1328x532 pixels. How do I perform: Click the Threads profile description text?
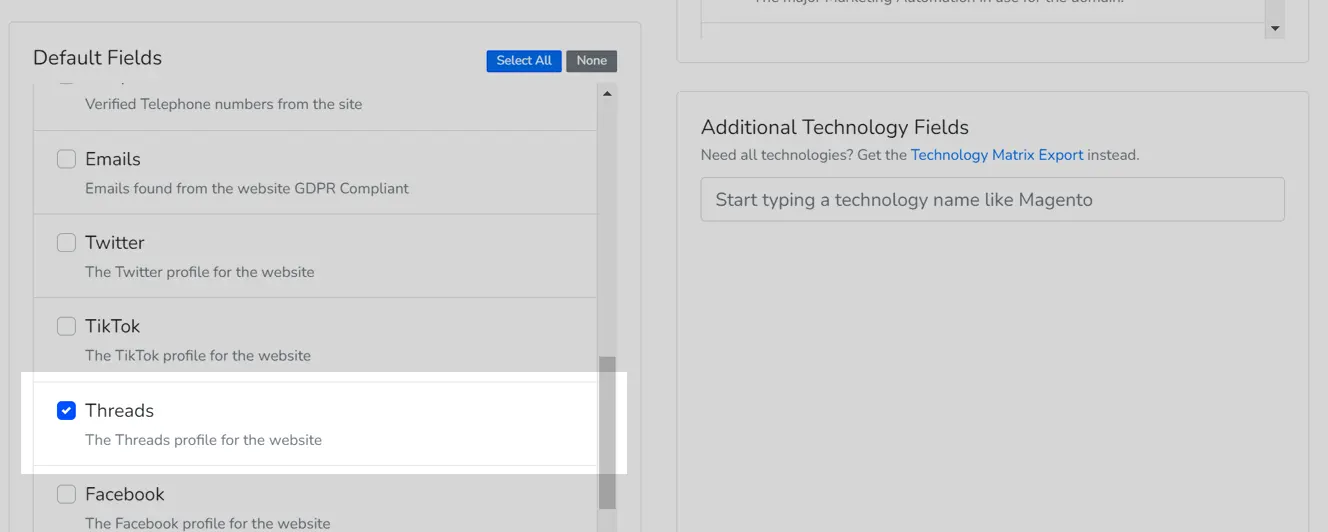click(203, 440)
